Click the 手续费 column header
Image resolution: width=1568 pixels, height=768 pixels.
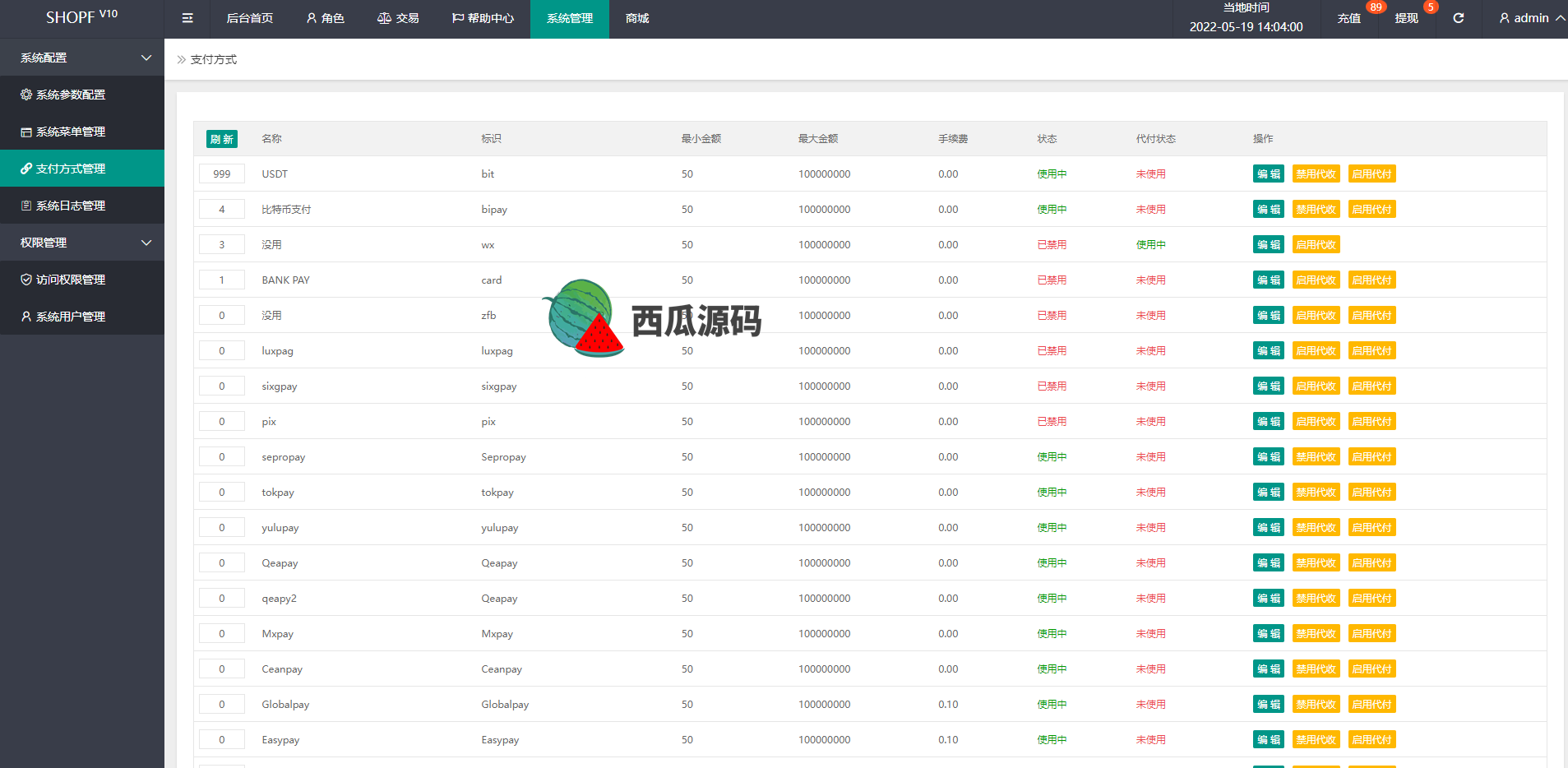[x=953, y=139]
